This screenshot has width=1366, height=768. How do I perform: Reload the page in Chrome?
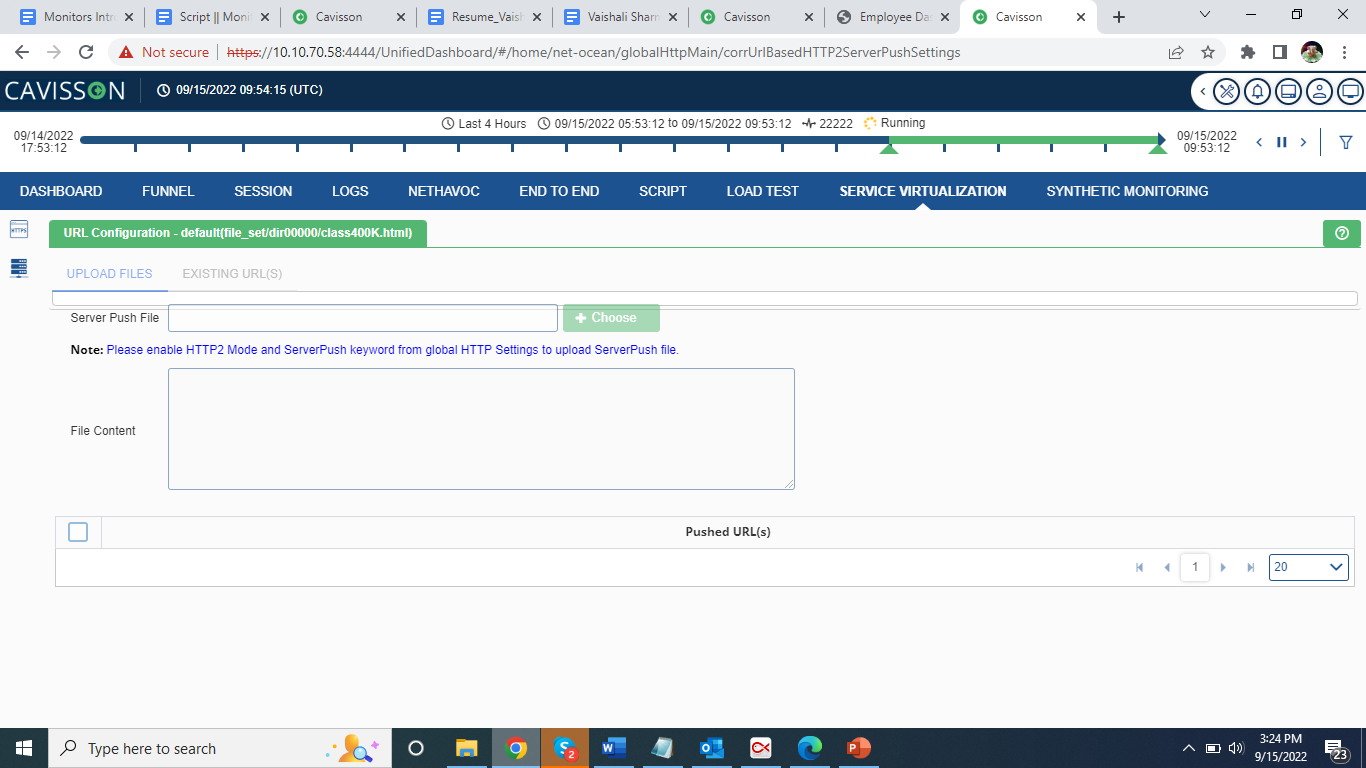coord(86,52)
